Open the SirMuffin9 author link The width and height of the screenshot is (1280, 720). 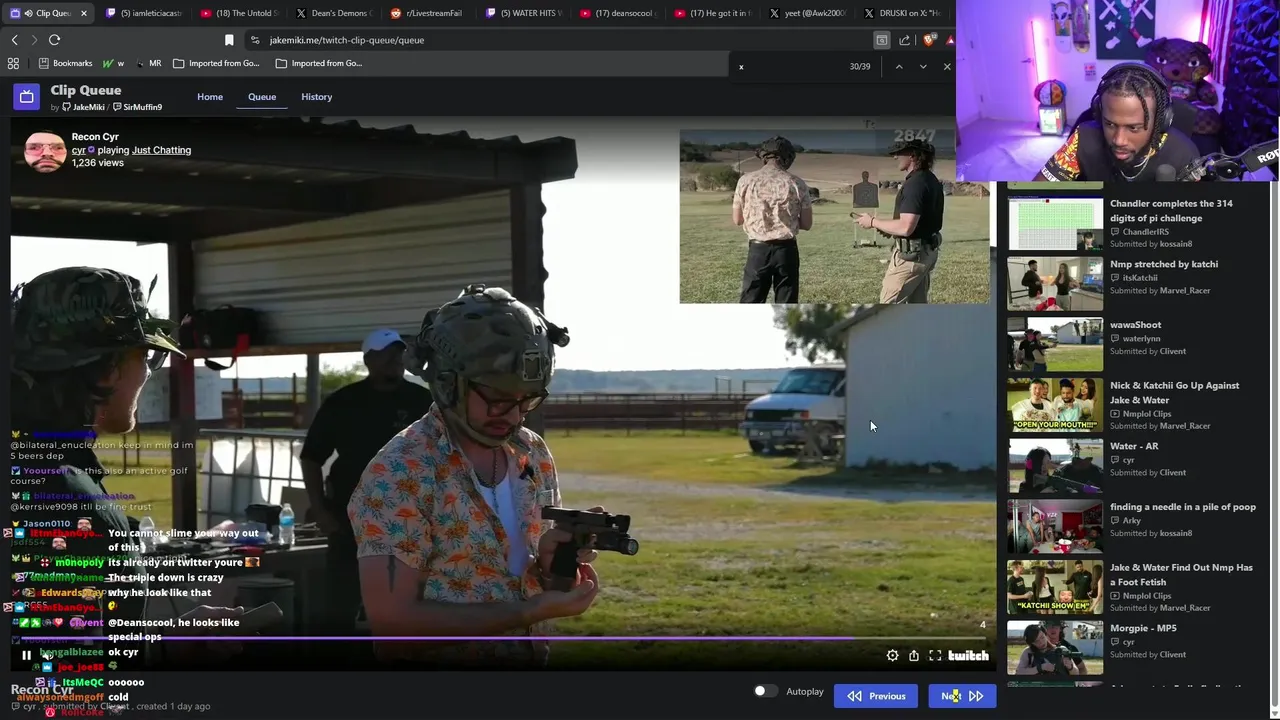137,107
